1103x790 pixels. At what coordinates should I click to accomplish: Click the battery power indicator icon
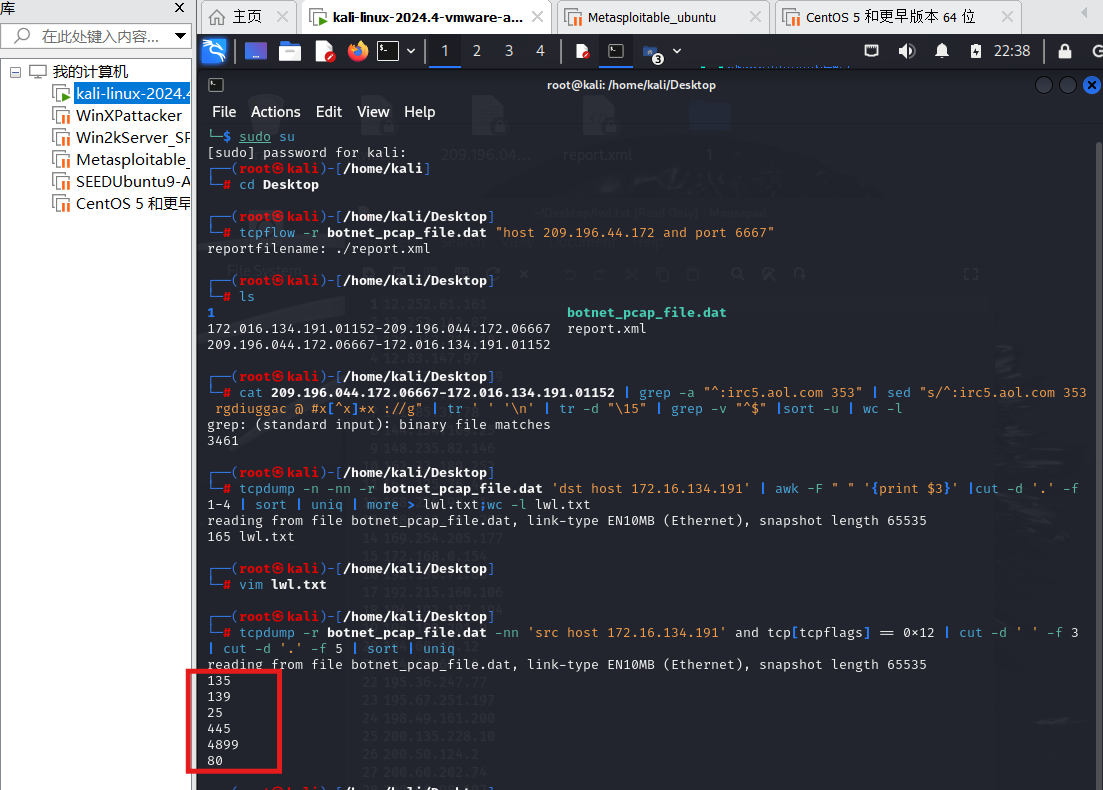[x=976, y=51]
